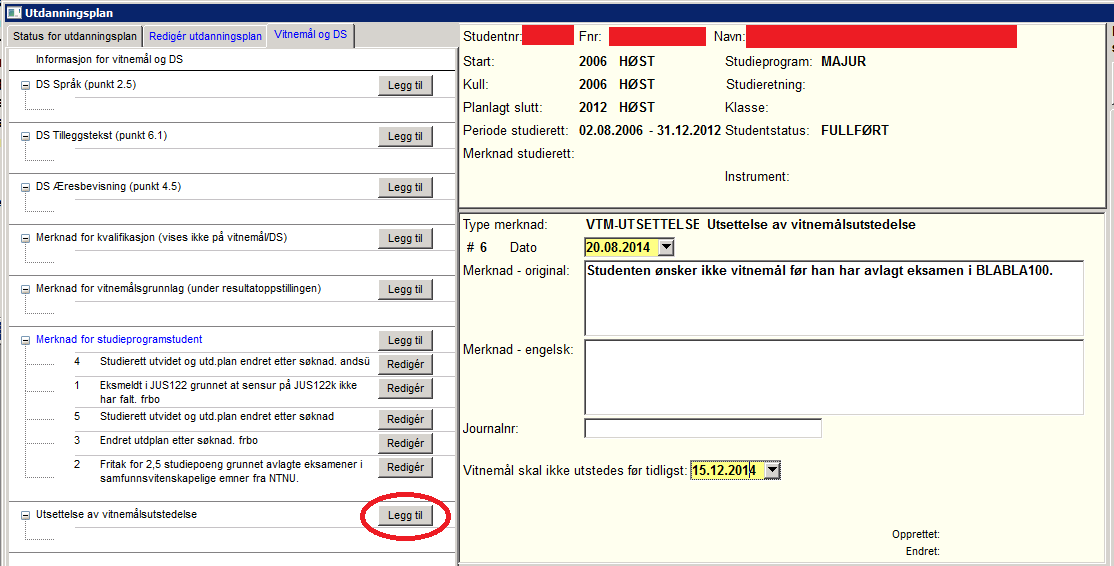Image resolution: width=1114 pixels, height=566 pixels.
Task: Edit remark 4 Studierett utvidet andsü
Action: tap(405, 364)
